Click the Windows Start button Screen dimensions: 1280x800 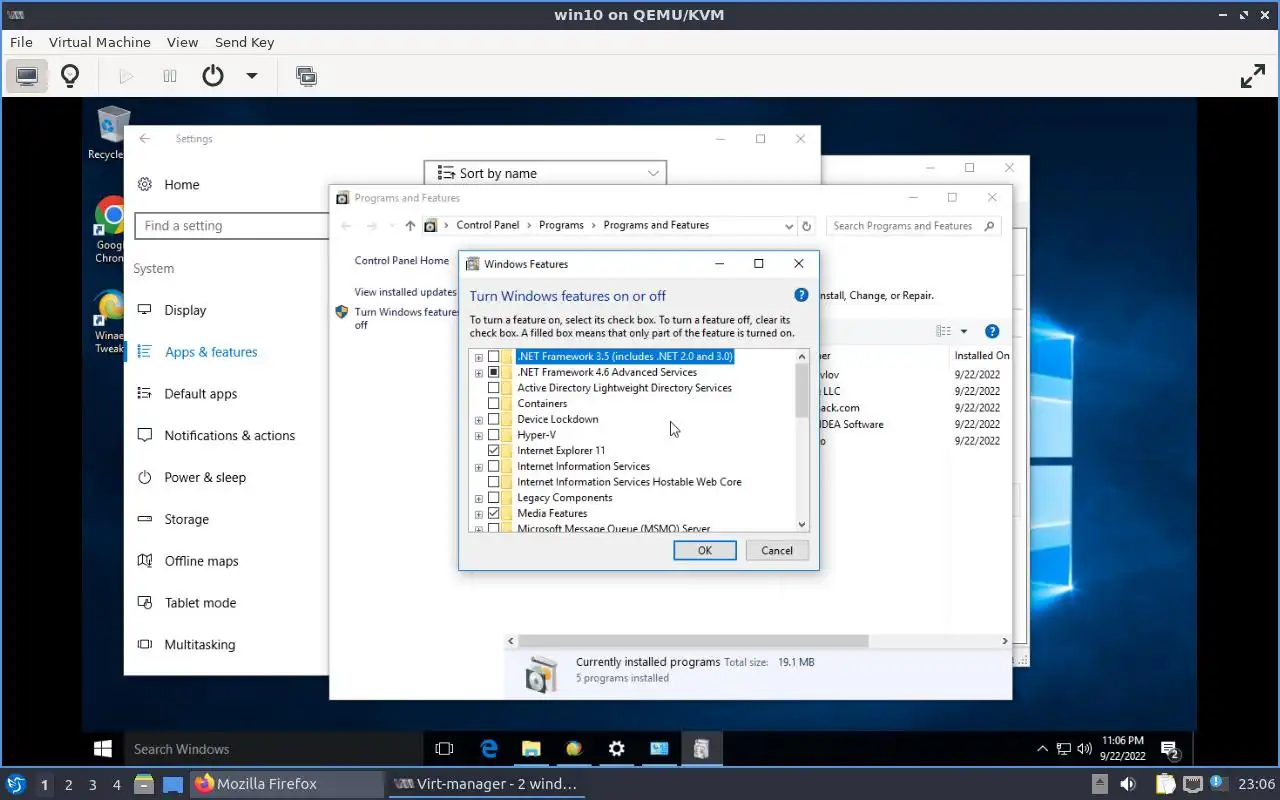point(102,748)
